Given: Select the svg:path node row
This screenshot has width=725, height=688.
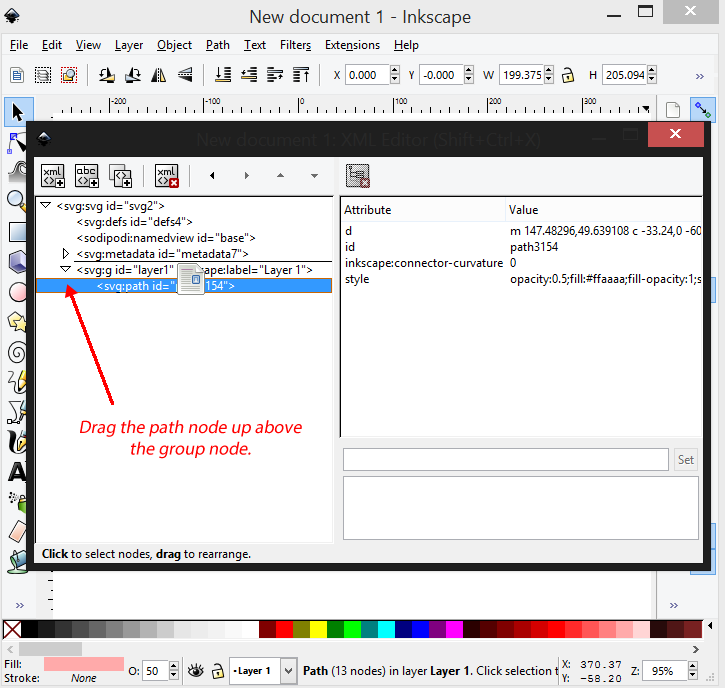Looking at the screenshot, I should 184,286.
